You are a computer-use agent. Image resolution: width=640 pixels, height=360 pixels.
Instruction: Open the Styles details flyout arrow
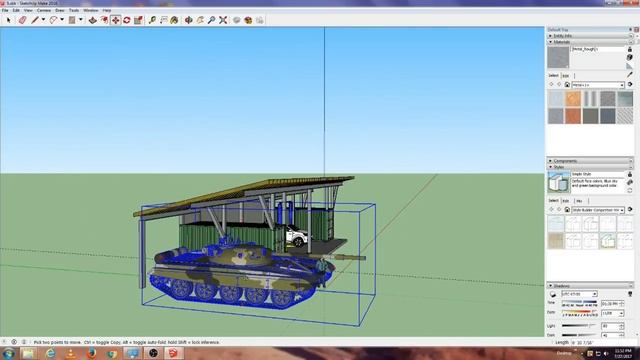coord(630,210)
